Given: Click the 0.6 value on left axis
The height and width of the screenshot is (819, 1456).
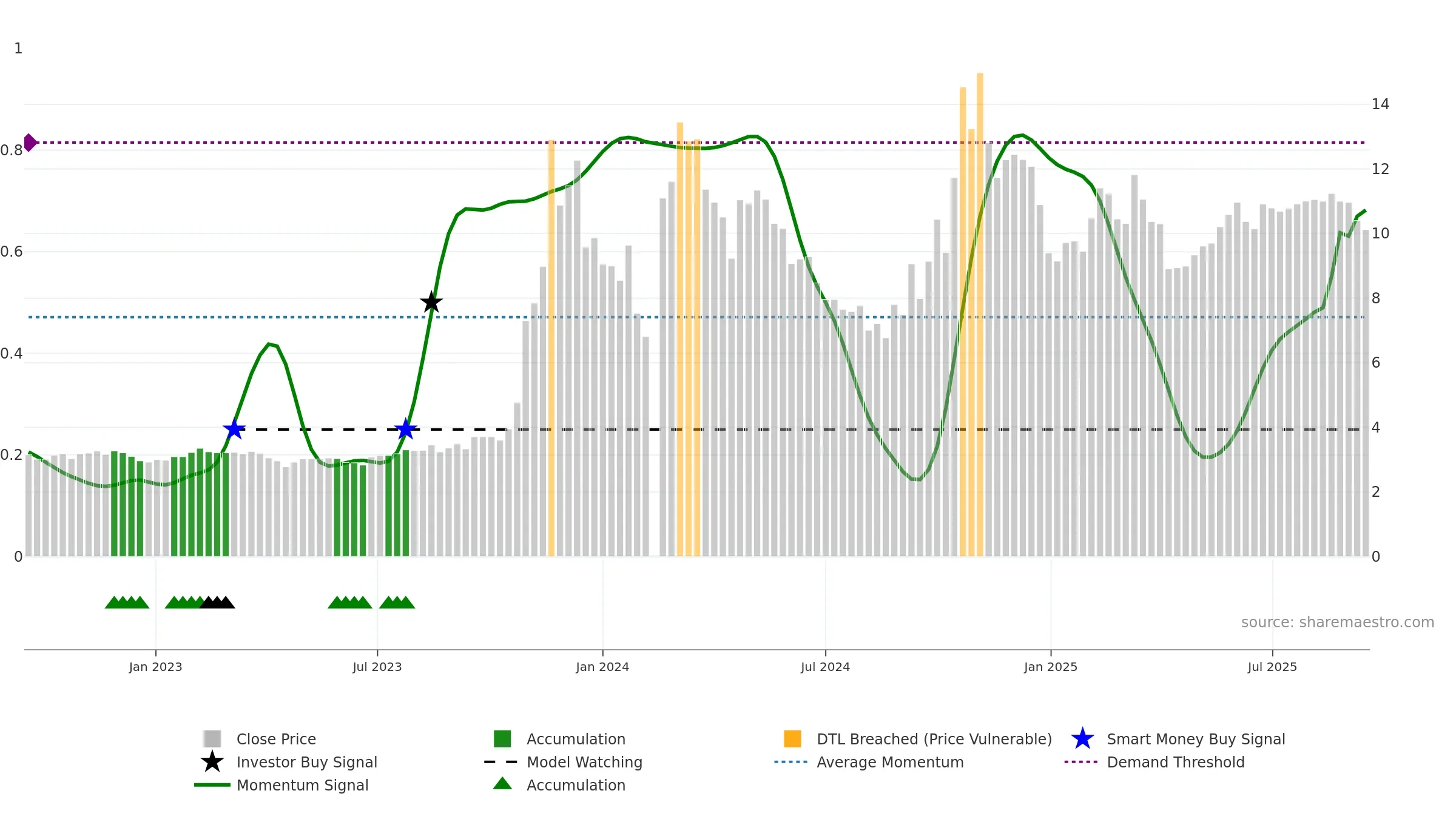Looking at the screenshot, I should coord(11,252).
